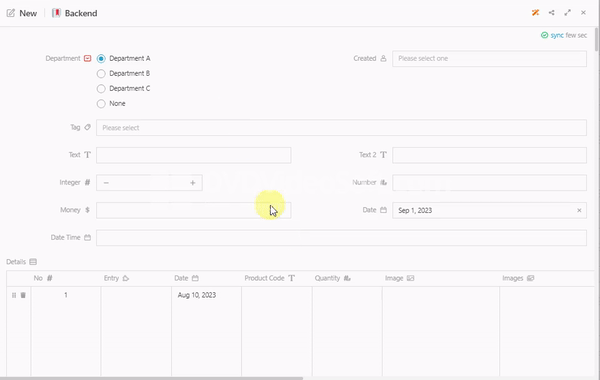Click the horizontal scrollbar at bottom

[152, 378]
